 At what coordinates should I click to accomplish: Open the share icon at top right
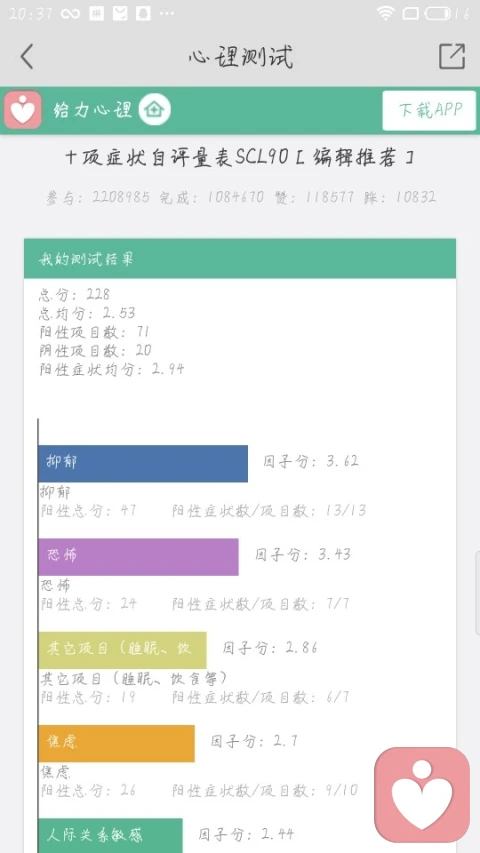(x=452, y=56)
